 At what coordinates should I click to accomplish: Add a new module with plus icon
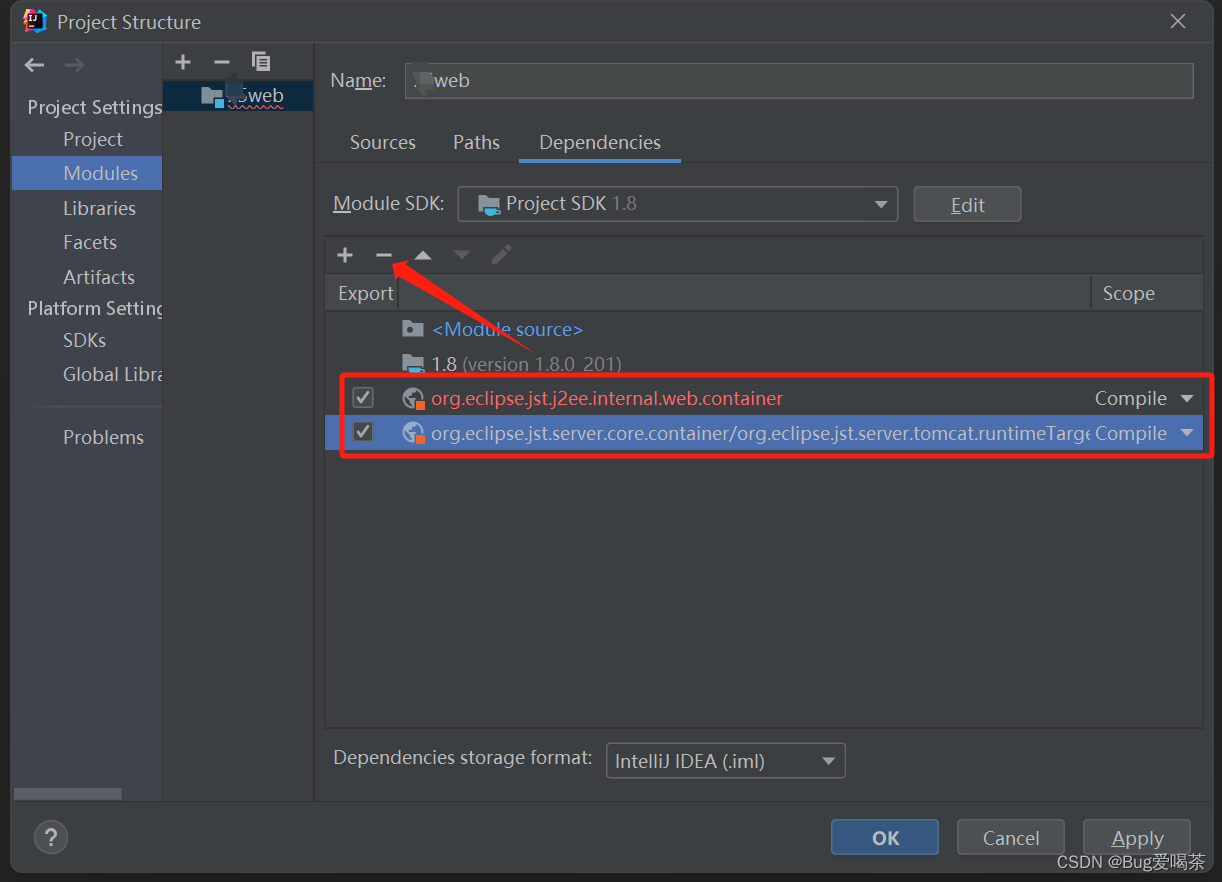coord(183,62)
